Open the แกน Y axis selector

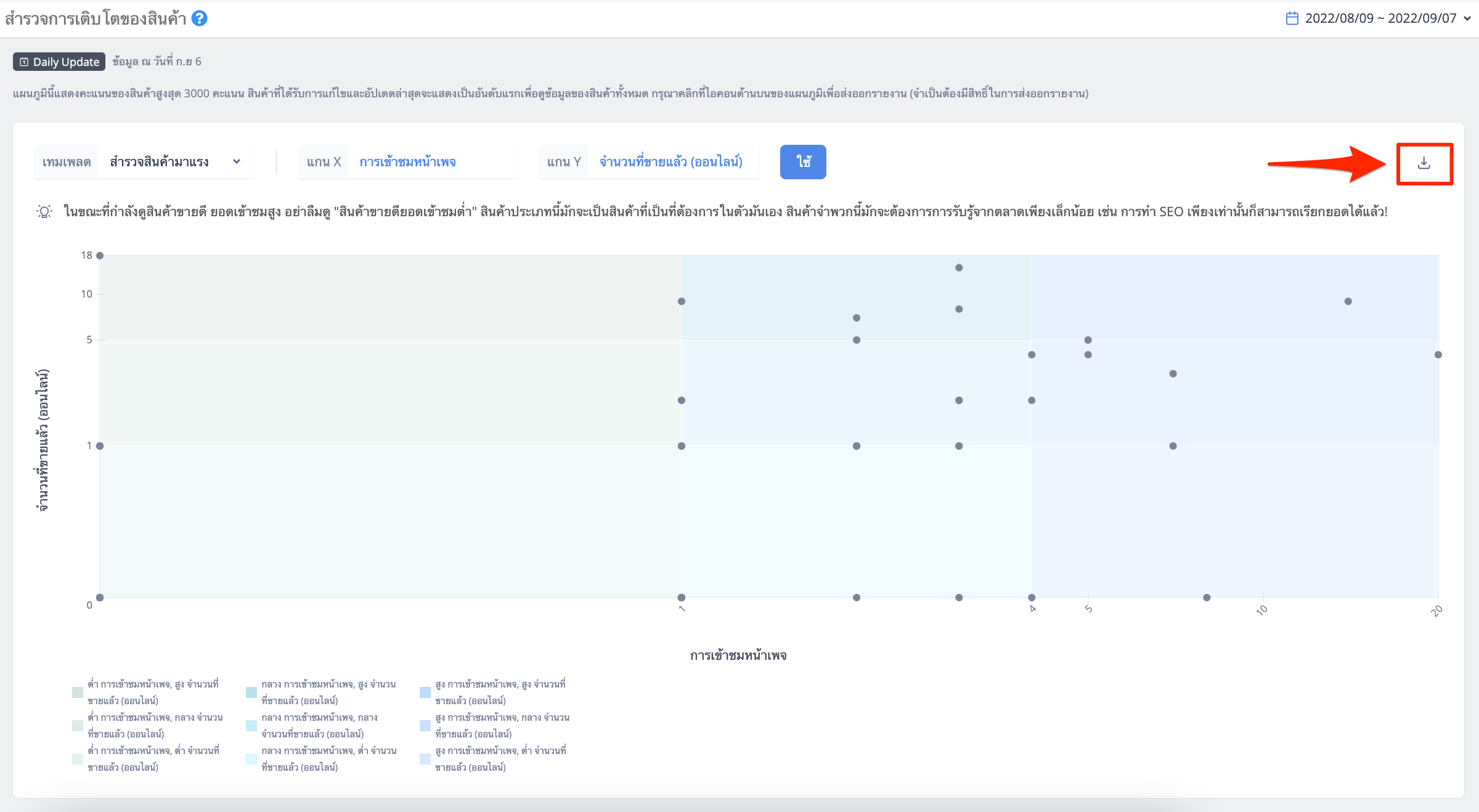click(x=648, y=162)
